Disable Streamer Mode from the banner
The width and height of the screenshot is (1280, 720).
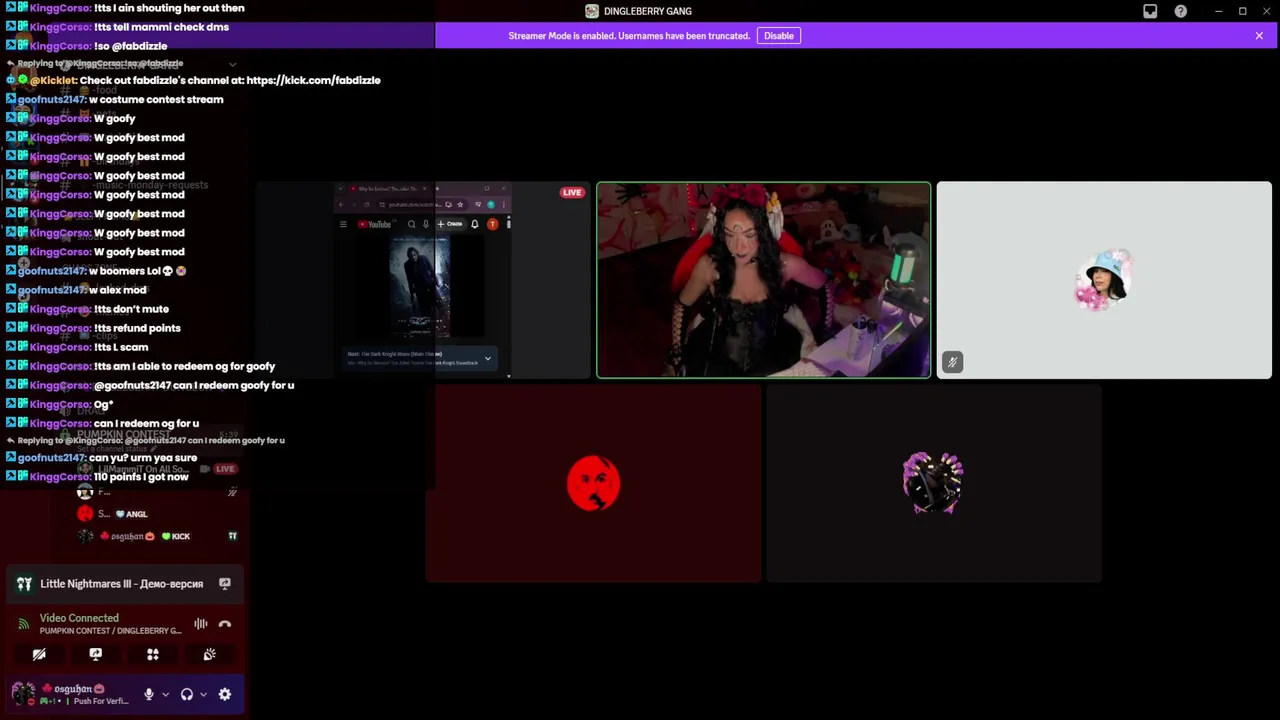(x=779, y=36)
